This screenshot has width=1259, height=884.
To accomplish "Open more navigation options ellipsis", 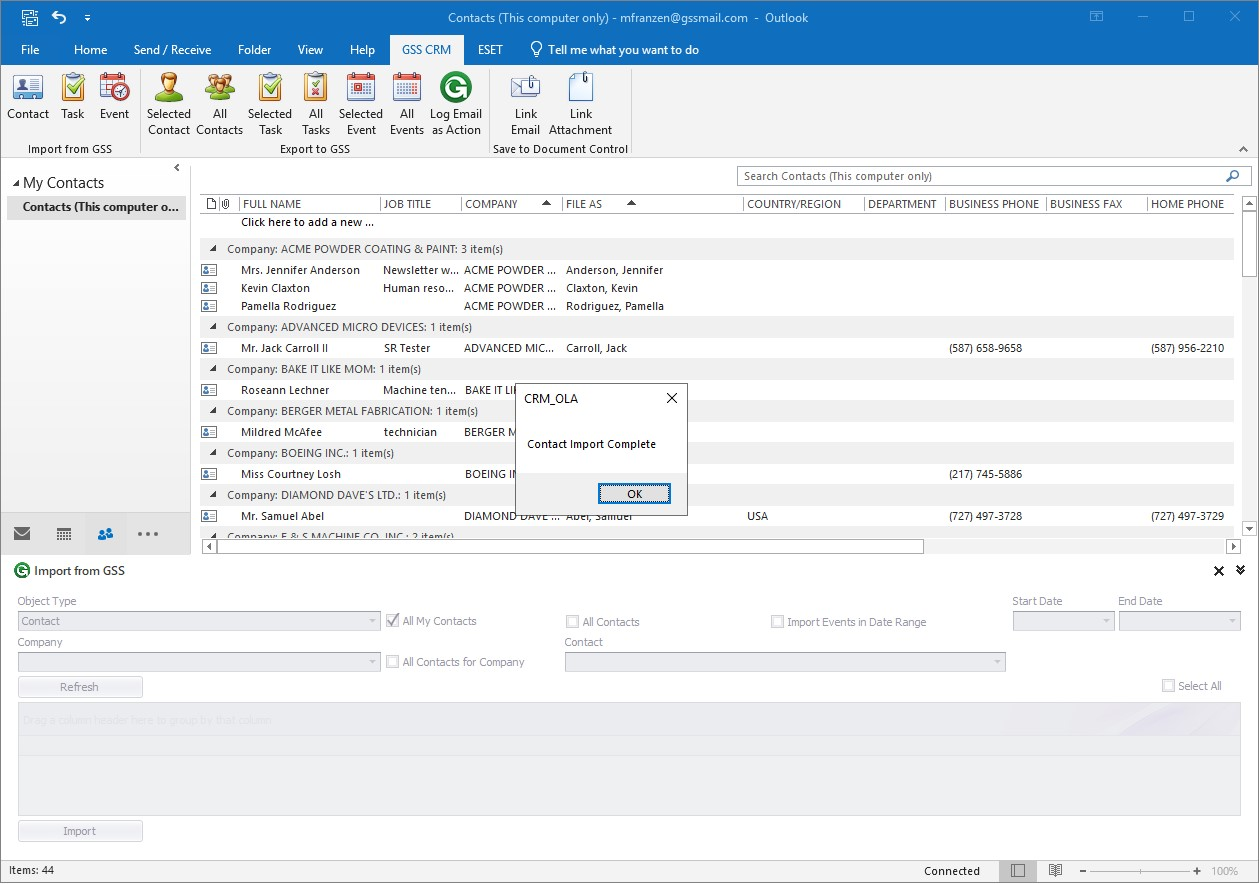I will [148, 534].
